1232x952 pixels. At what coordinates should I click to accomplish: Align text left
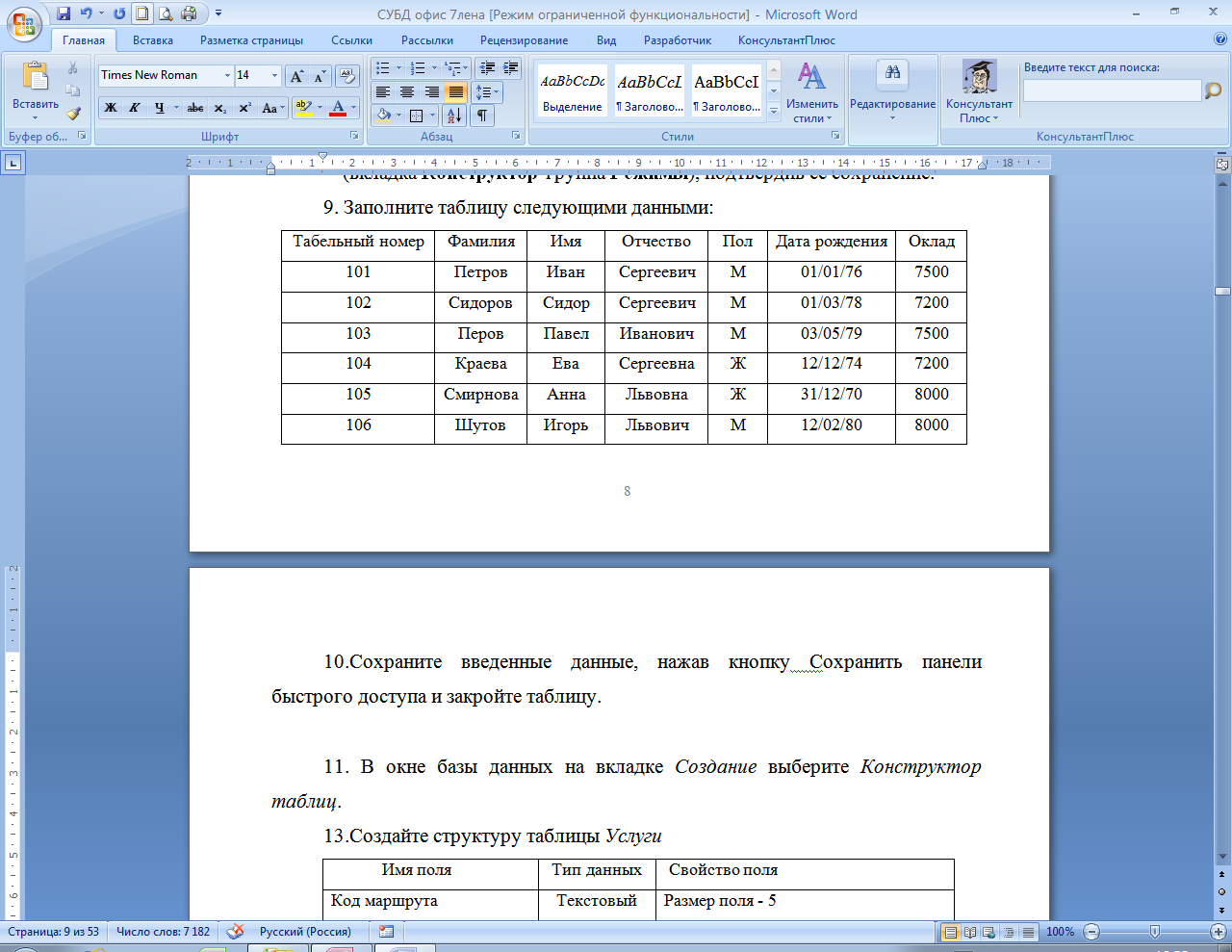pos(383,92)
